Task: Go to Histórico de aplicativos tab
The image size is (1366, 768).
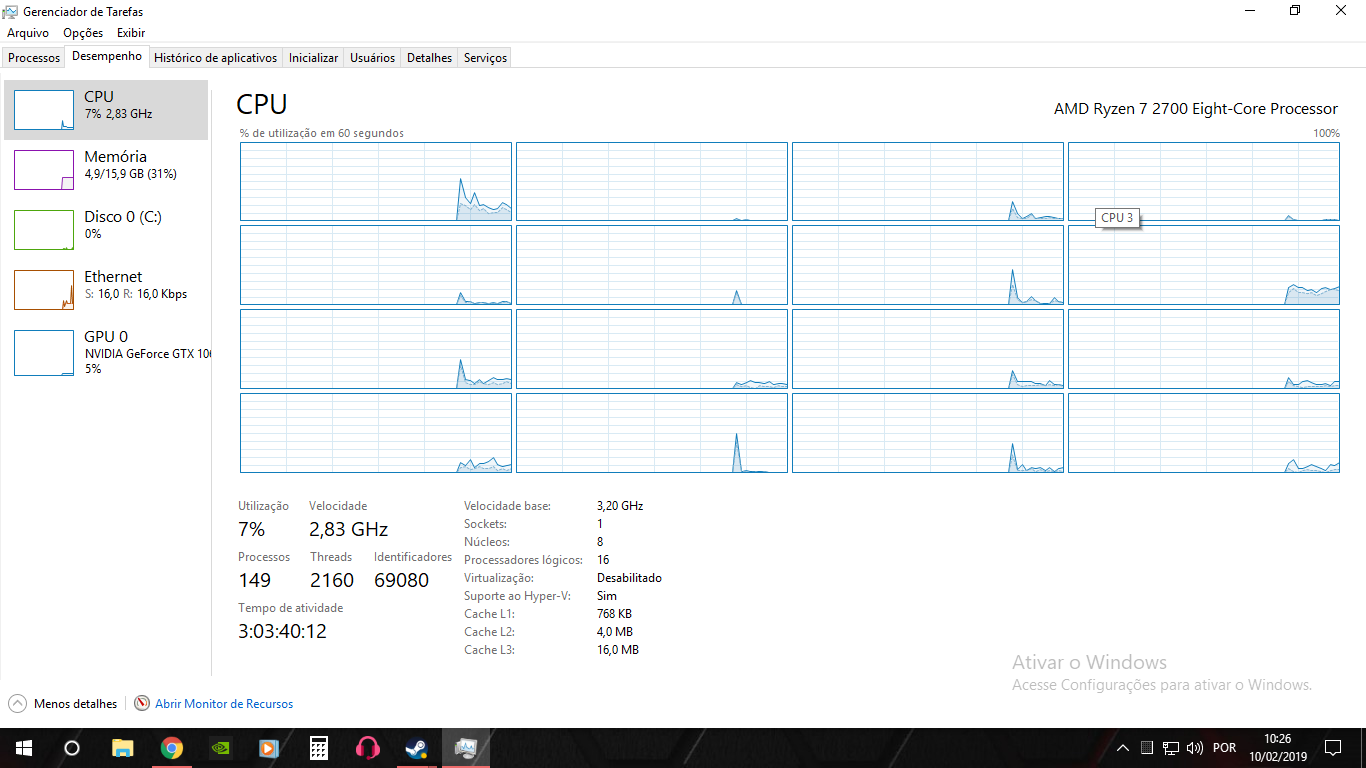Action: tap(215, 58)
